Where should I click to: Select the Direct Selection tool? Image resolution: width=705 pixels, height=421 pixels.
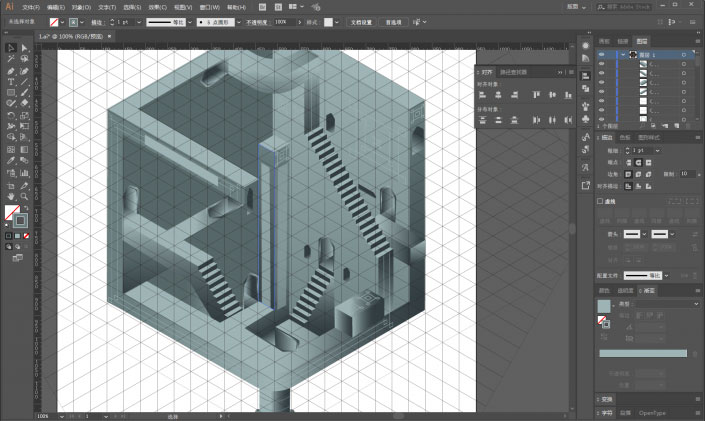click(24, 48)
